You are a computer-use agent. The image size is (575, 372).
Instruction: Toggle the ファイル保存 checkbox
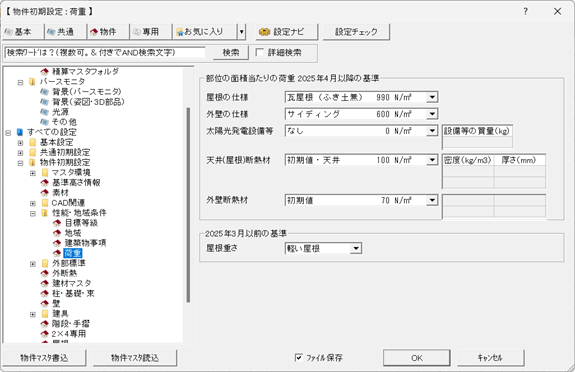click(x=299, y=357)
